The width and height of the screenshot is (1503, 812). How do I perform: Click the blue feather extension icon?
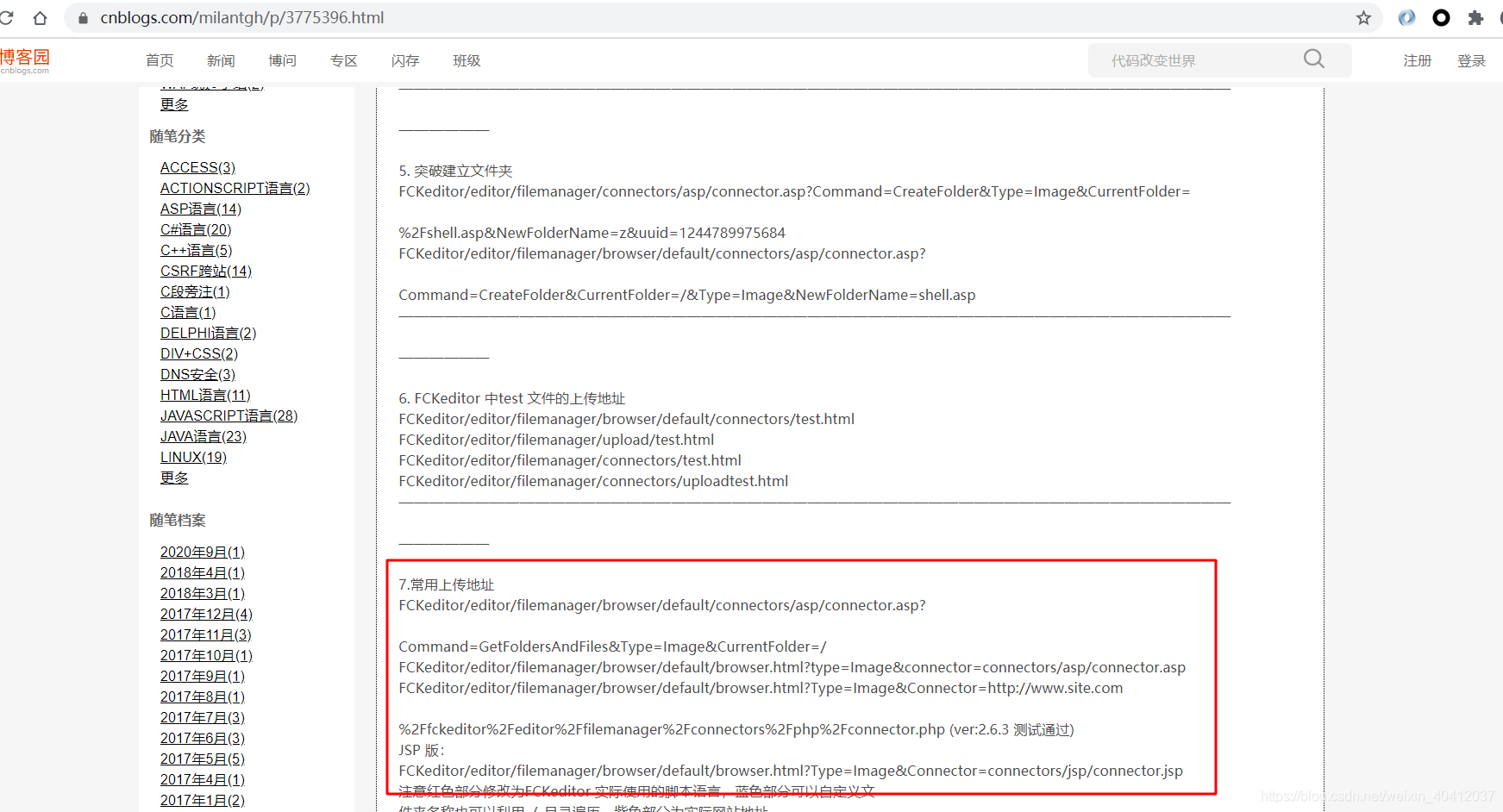click(1406, 17)
